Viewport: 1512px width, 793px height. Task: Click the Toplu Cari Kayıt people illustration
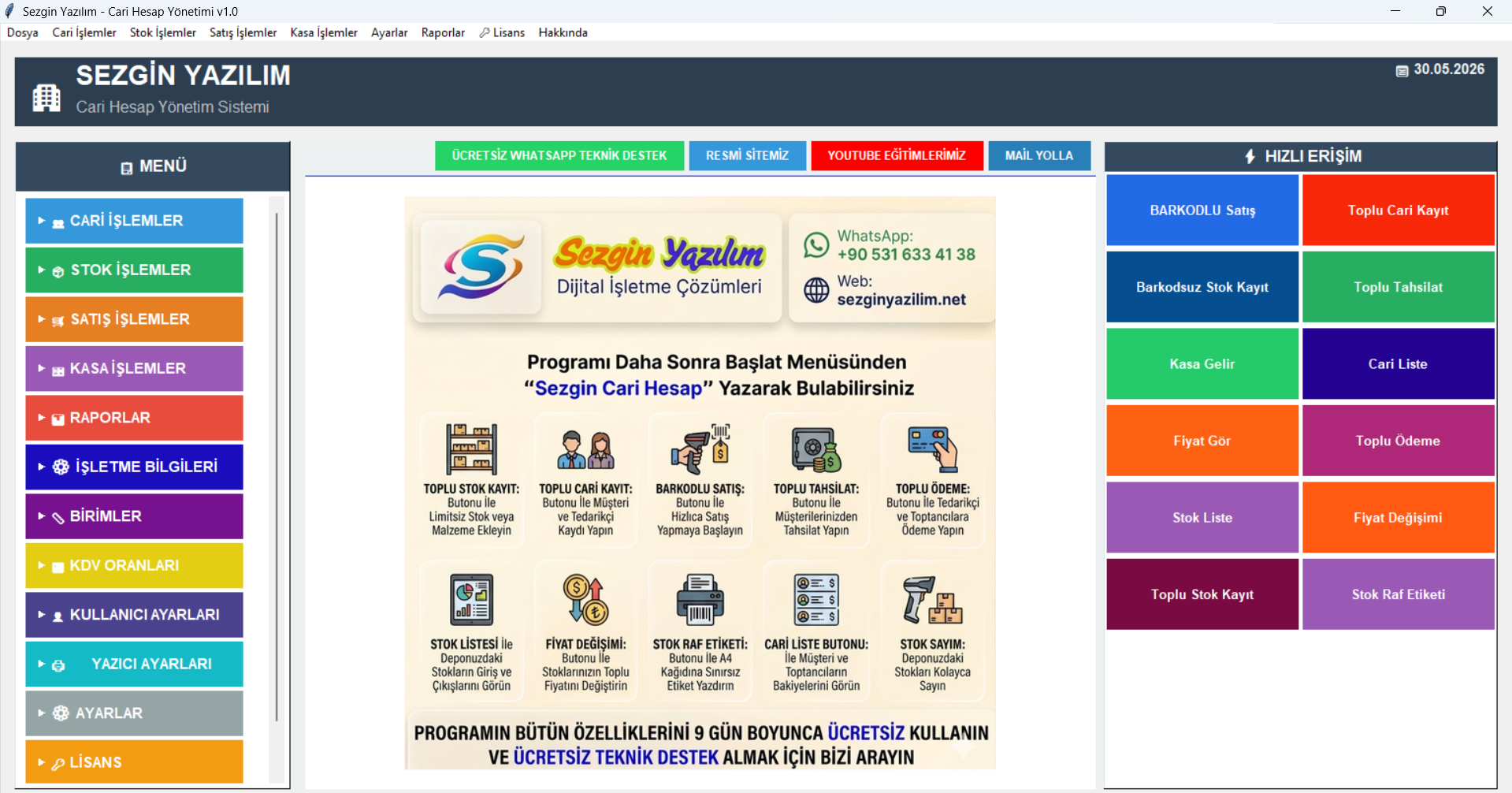pyautogui.click(x=585, y=451)
